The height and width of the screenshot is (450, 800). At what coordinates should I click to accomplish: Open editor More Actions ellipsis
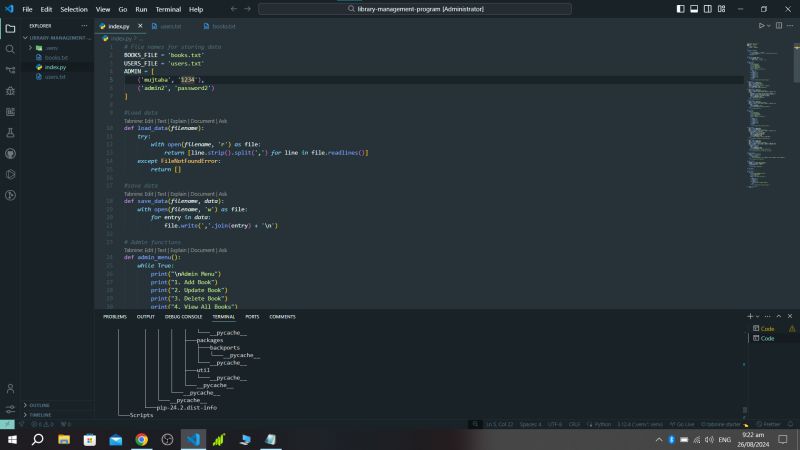(790, 26)
